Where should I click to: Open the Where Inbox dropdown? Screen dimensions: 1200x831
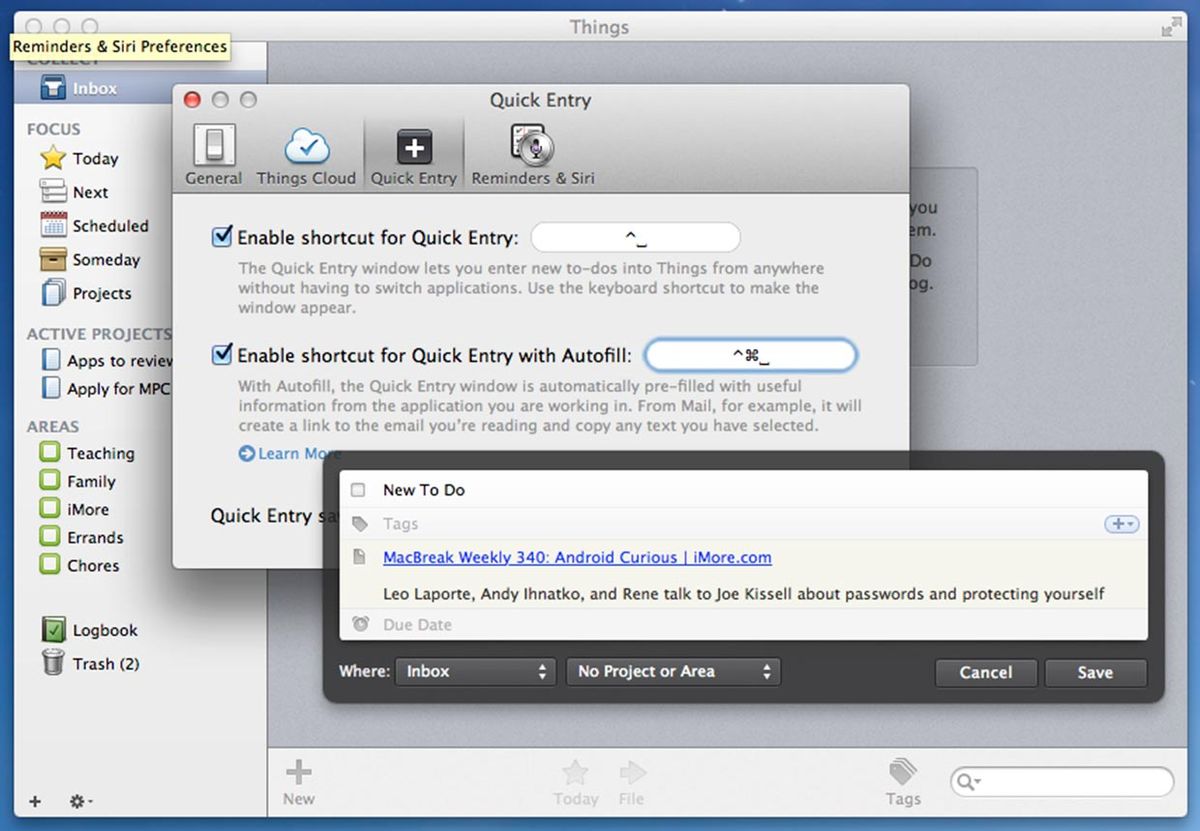pyautogui.click(x=475, y=672)
